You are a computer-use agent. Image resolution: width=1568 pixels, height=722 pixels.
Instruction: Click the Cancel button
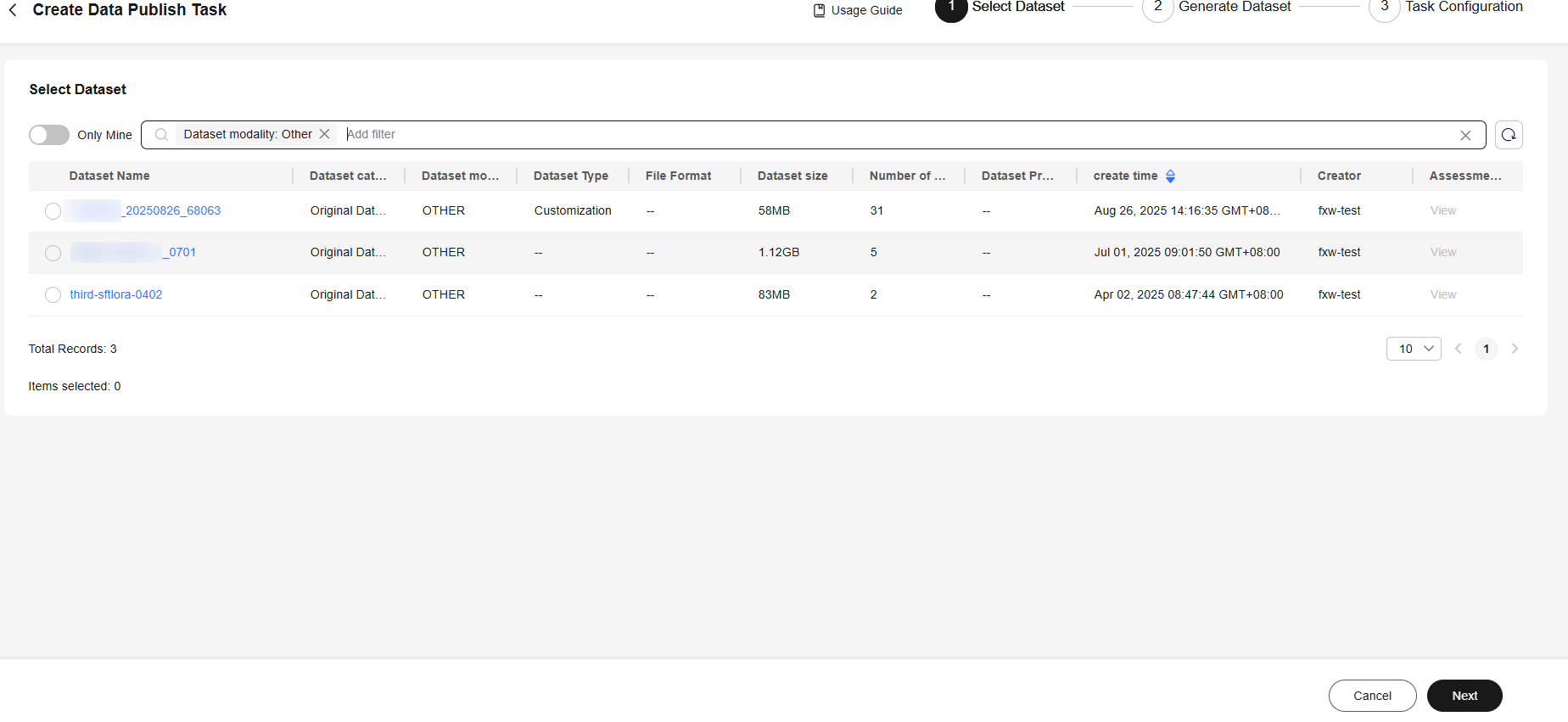point(1372,696)
